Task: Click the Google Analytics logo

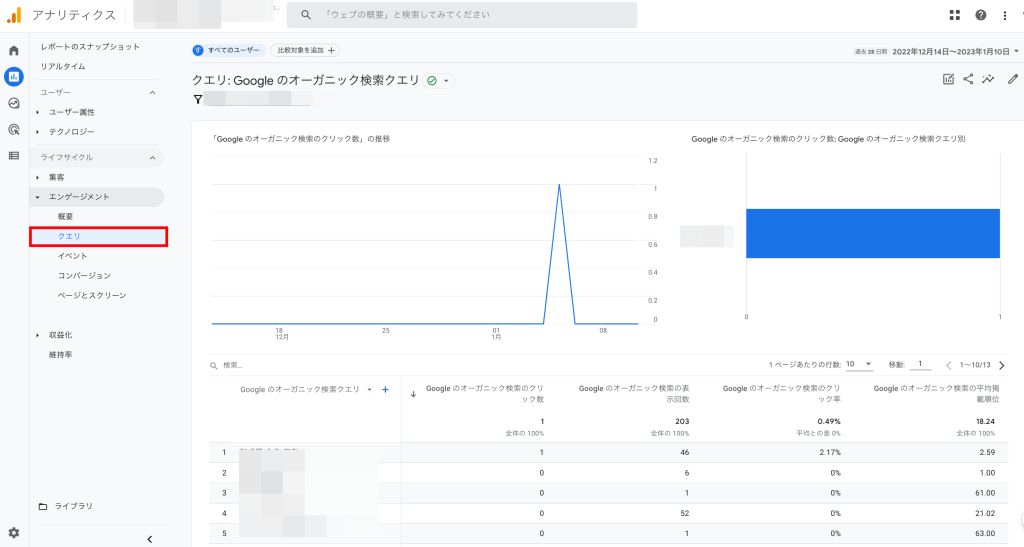Action: tap(14, 14)
